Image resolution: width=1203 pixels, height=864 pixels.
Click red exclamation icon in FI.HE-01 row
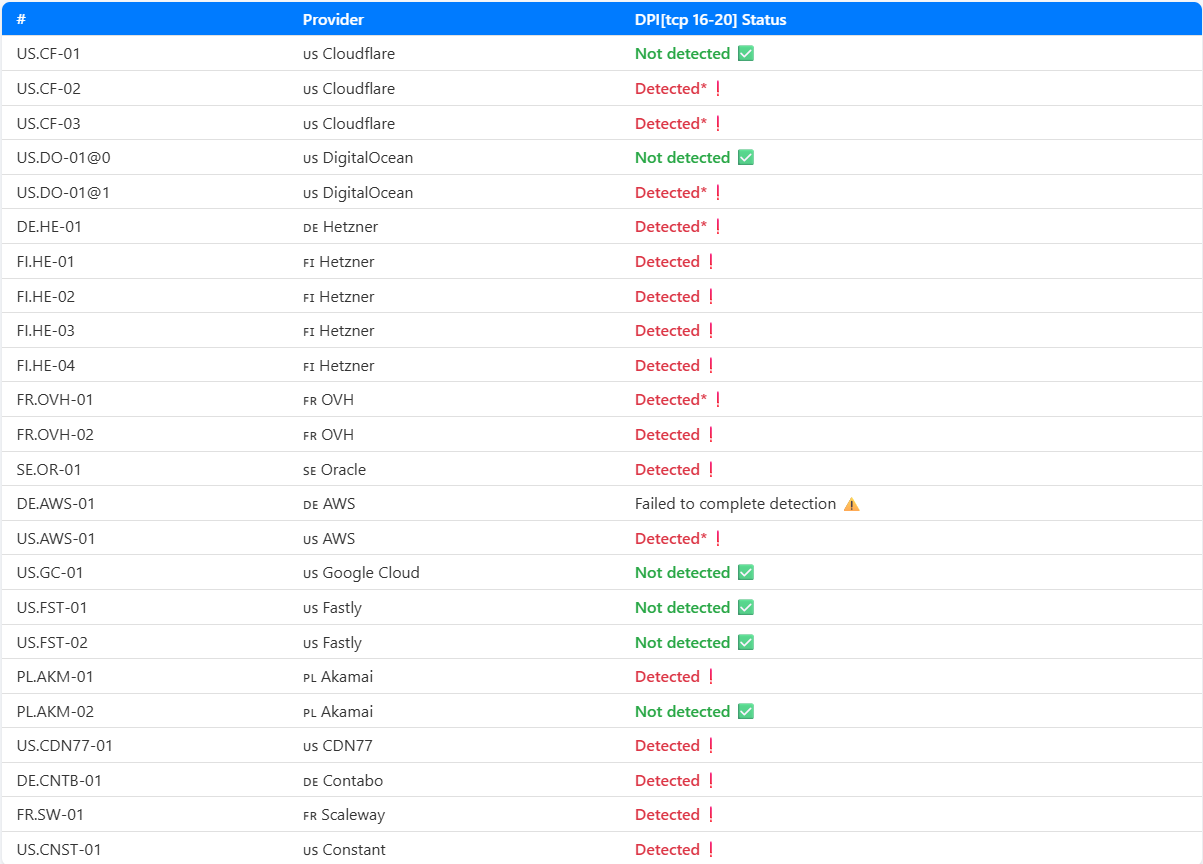pos(711,262)
